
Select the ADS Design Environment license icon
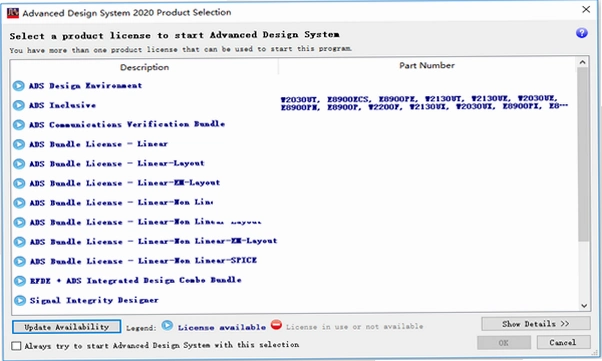[x=18, y=86]
